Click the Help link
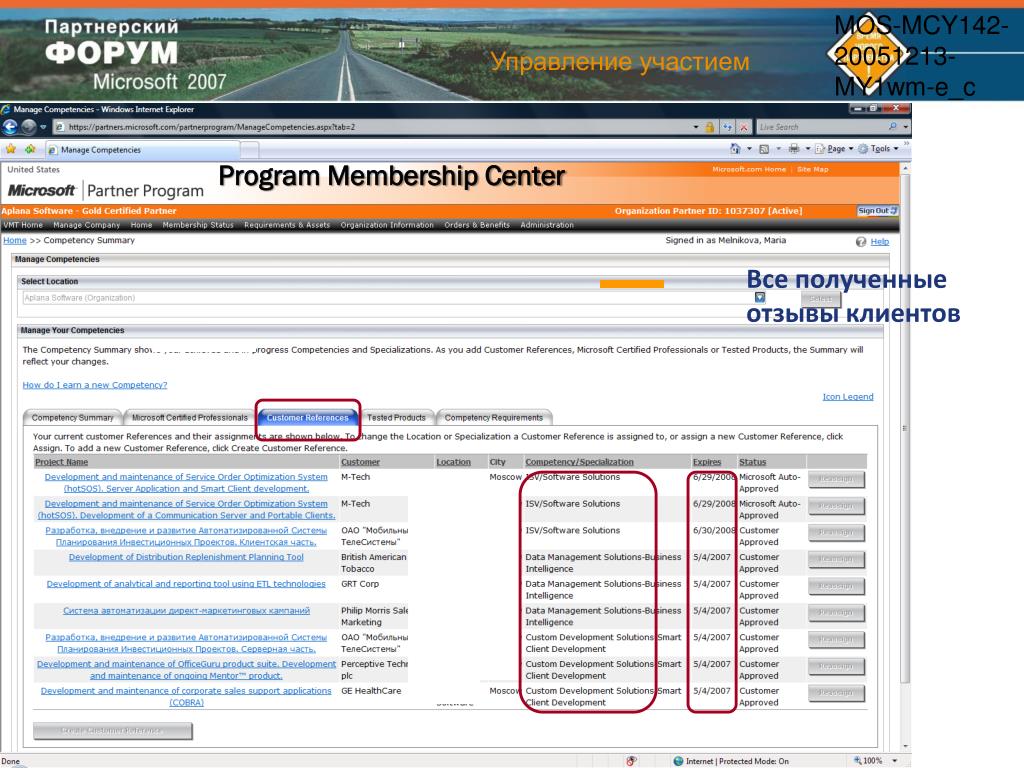Viewport: 1024px width, 768px height. coord(879,242)
